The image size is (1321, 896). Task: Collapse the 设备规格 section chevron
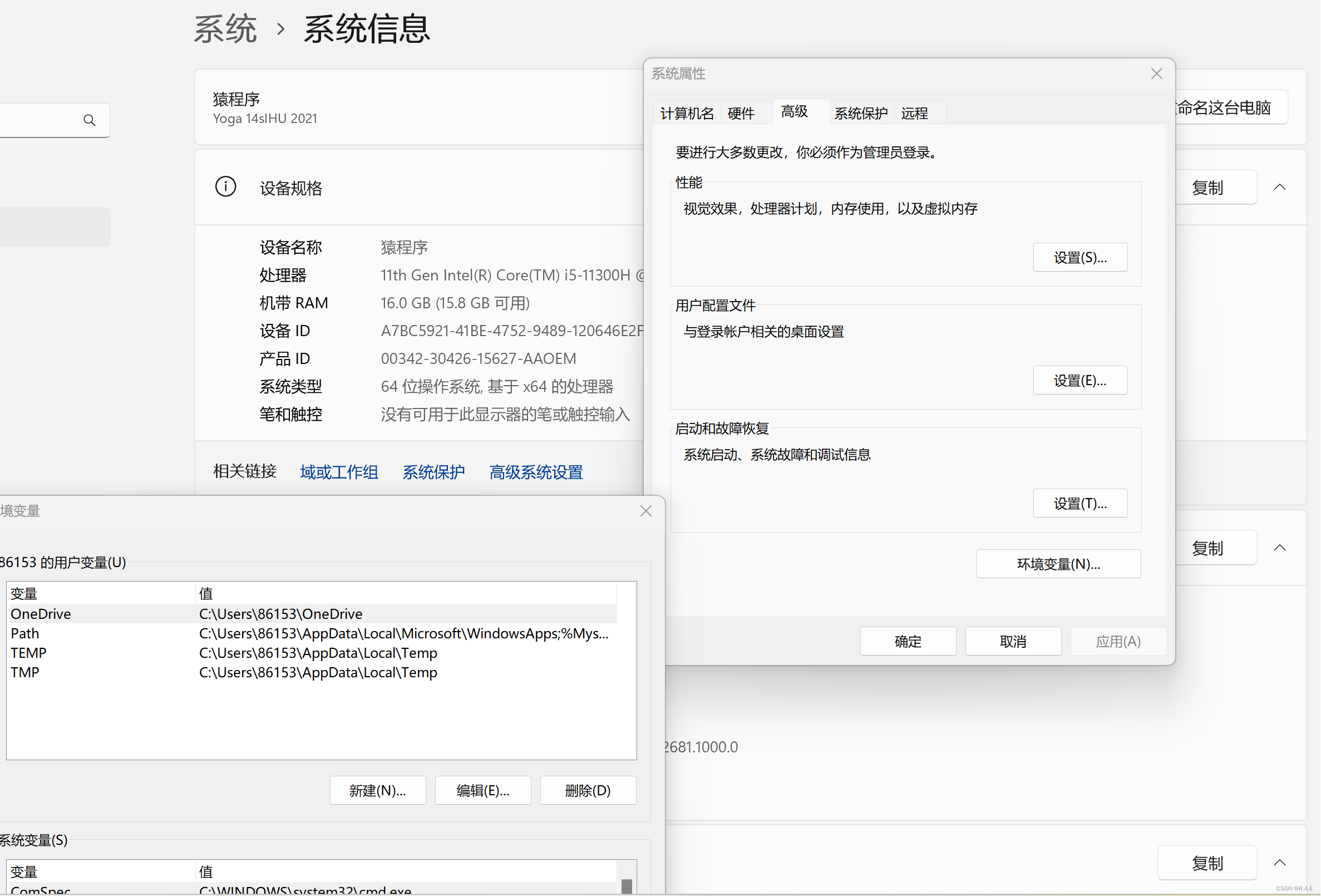[1279, 187]
